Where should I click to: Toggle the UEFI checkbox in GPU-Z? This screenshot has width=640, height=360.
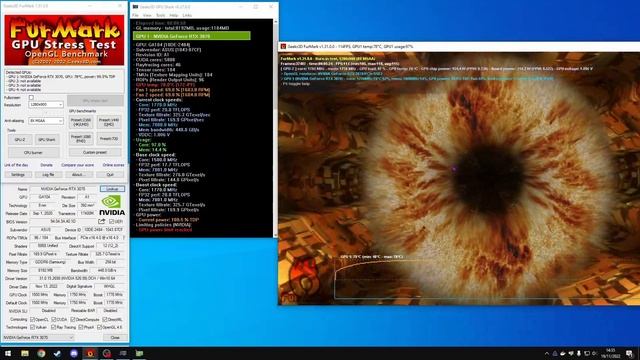click(111, 222)
